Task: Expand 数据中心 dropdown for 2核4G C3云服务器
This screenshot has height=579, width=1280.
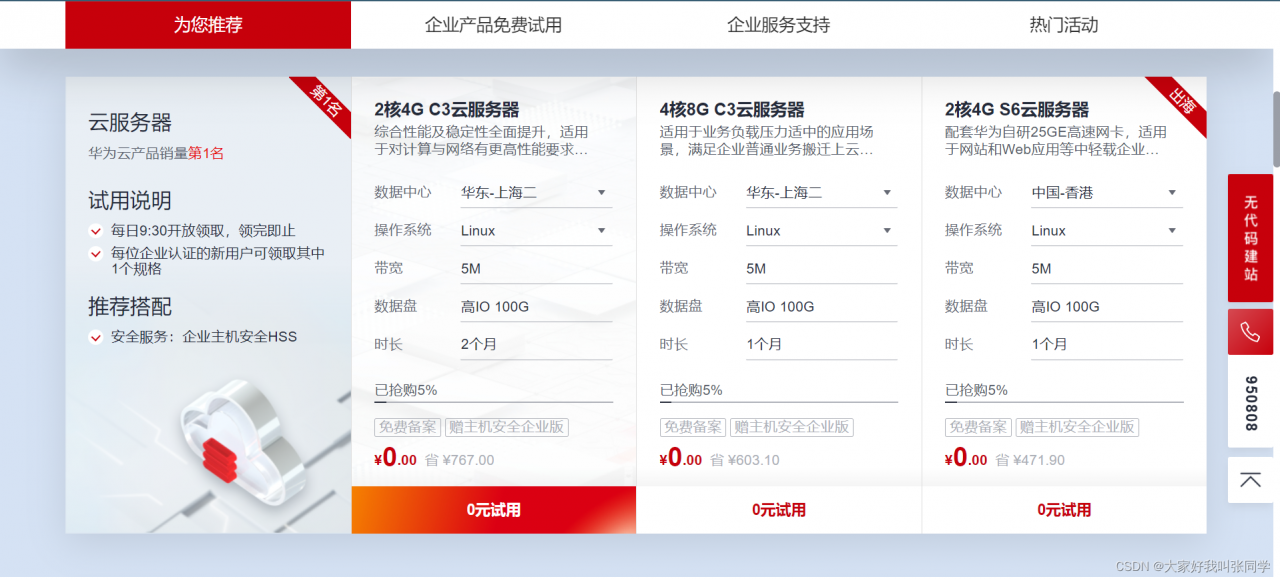Action: pyautogui.click(x=536, y=193)
